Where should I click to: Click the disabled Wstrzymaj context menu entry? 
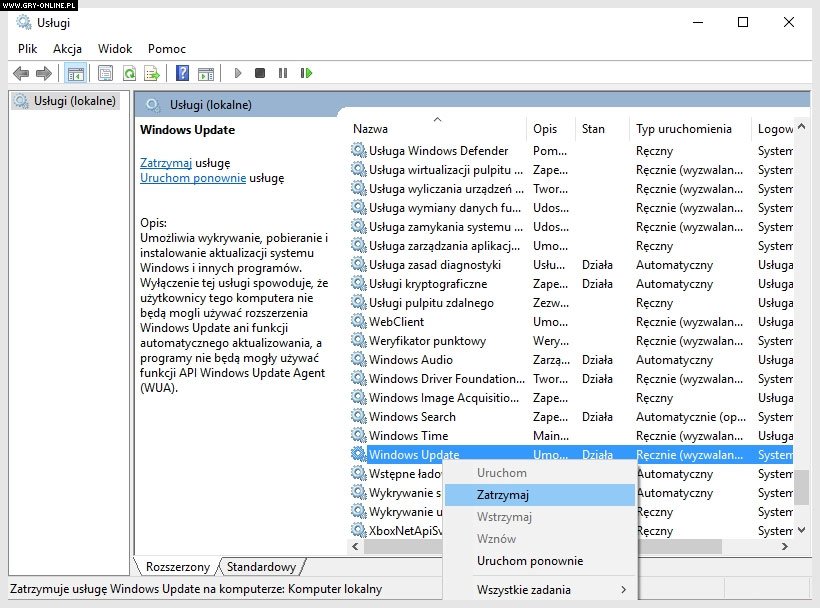tap(540, 517)
